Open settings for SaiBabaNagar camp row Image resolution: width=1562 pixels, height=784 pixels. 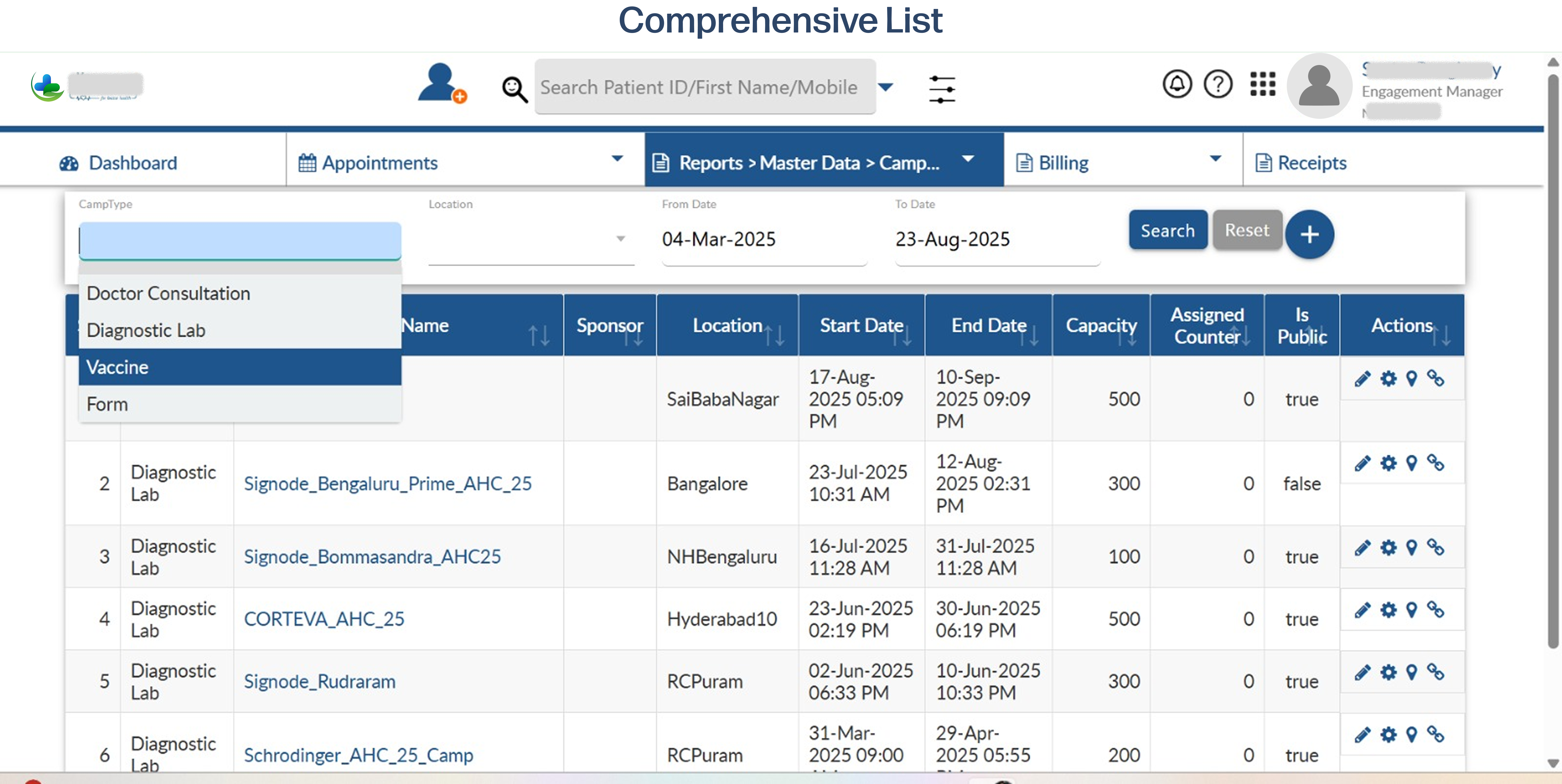point(1388,379)
